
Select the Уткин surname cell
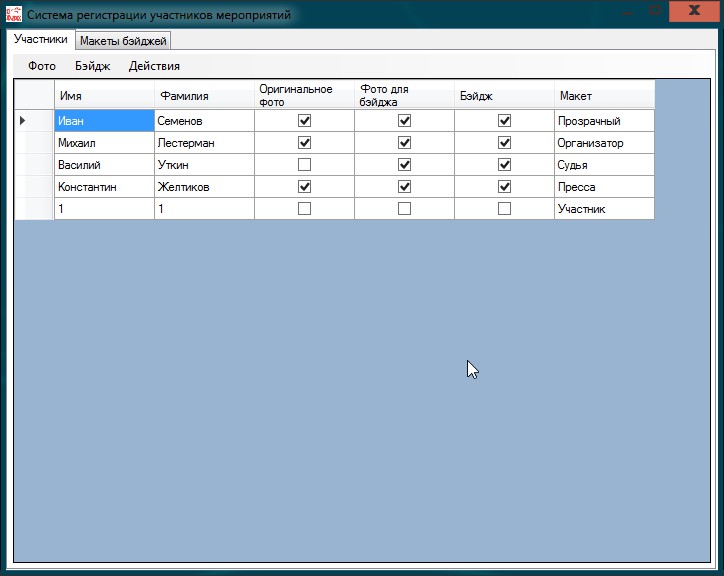point(205,164)
